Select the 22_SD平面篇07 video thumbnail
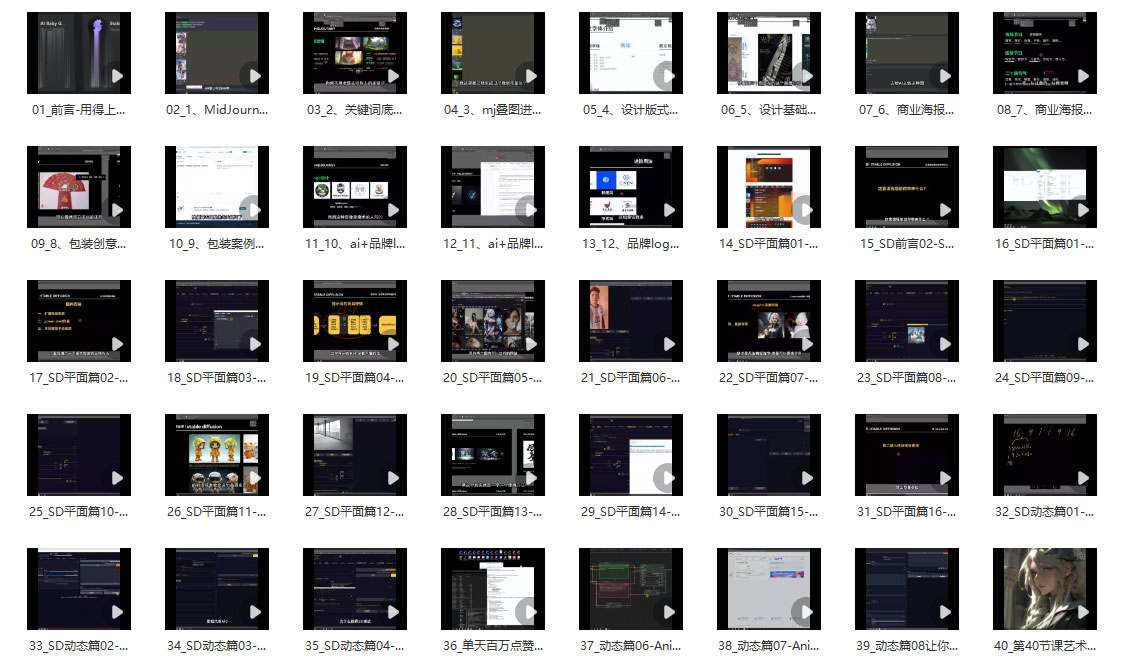Viewport: 1124px width, 670px height. coord(768,321)
